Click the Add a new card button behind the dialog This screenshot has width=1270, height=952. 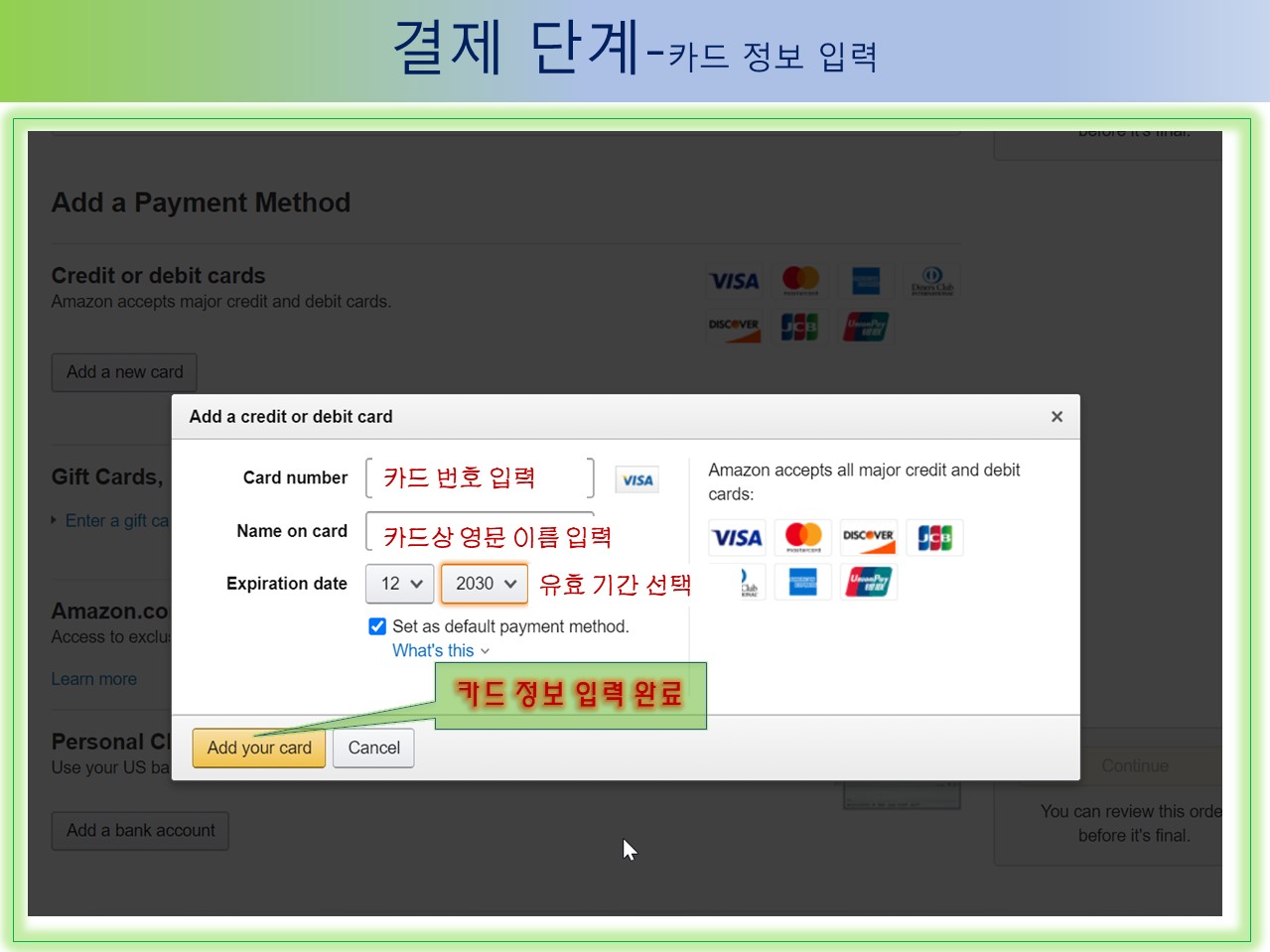tap(124, 372)
